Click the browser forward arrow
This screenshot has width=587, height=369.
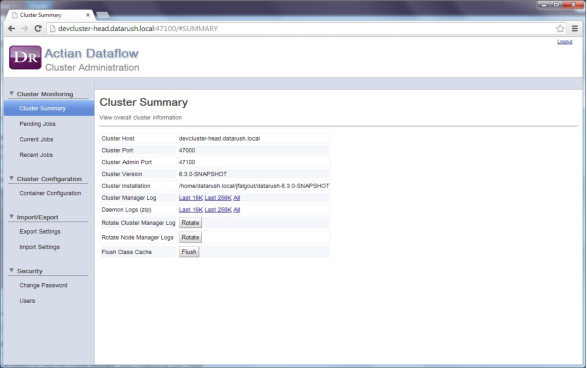[x=25, y=28]
